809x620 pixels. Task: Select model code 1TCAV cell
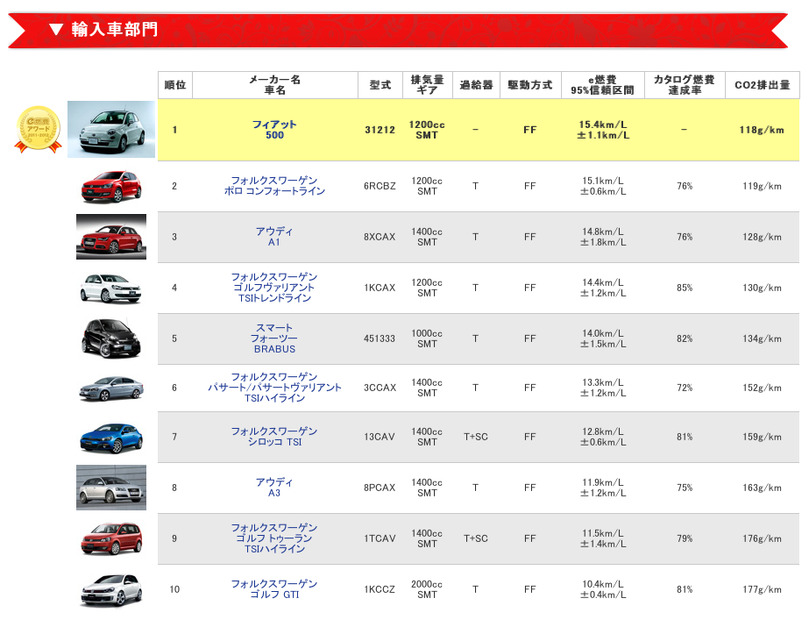pos(380,539)
